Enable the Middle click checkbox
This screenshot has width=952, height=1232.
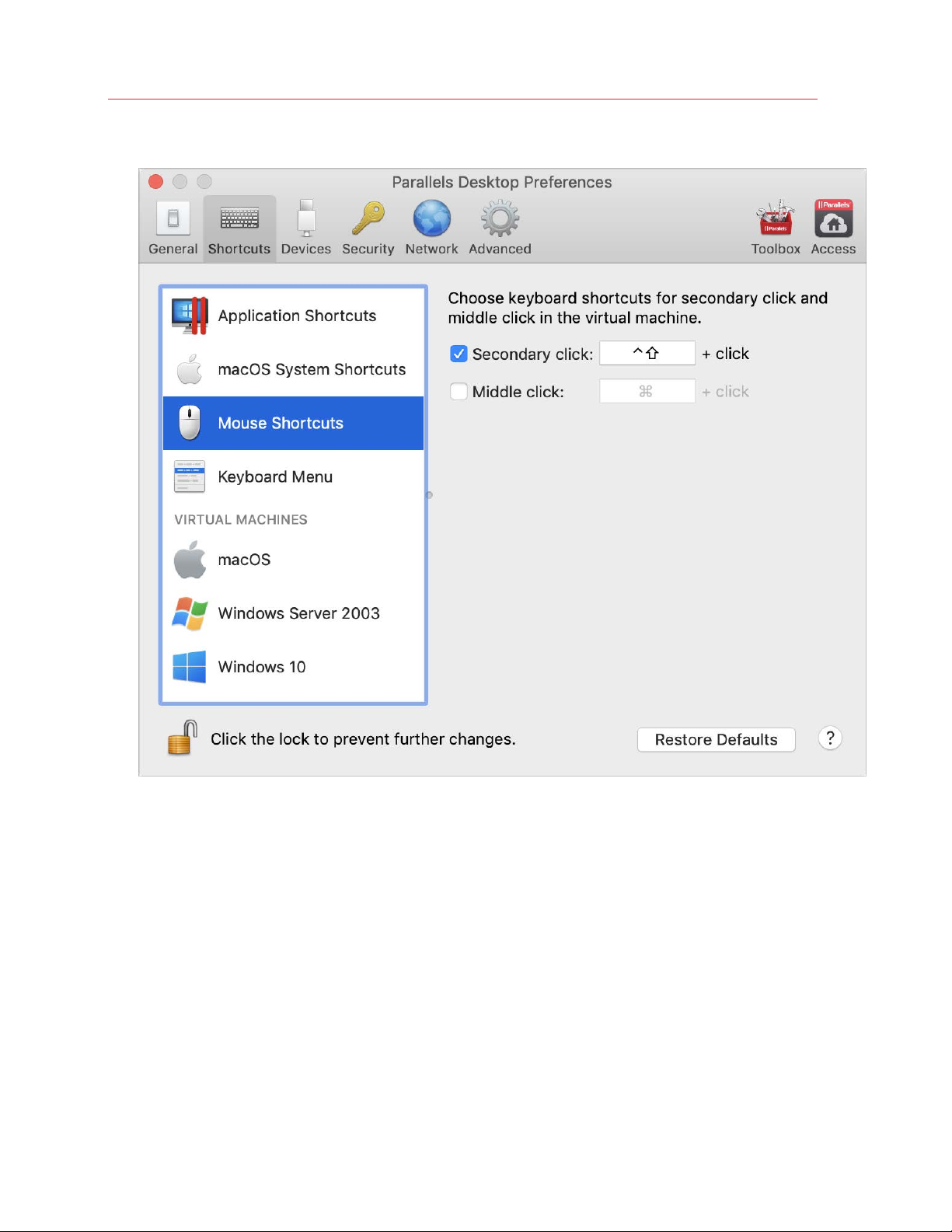click(x=459, y=392)
